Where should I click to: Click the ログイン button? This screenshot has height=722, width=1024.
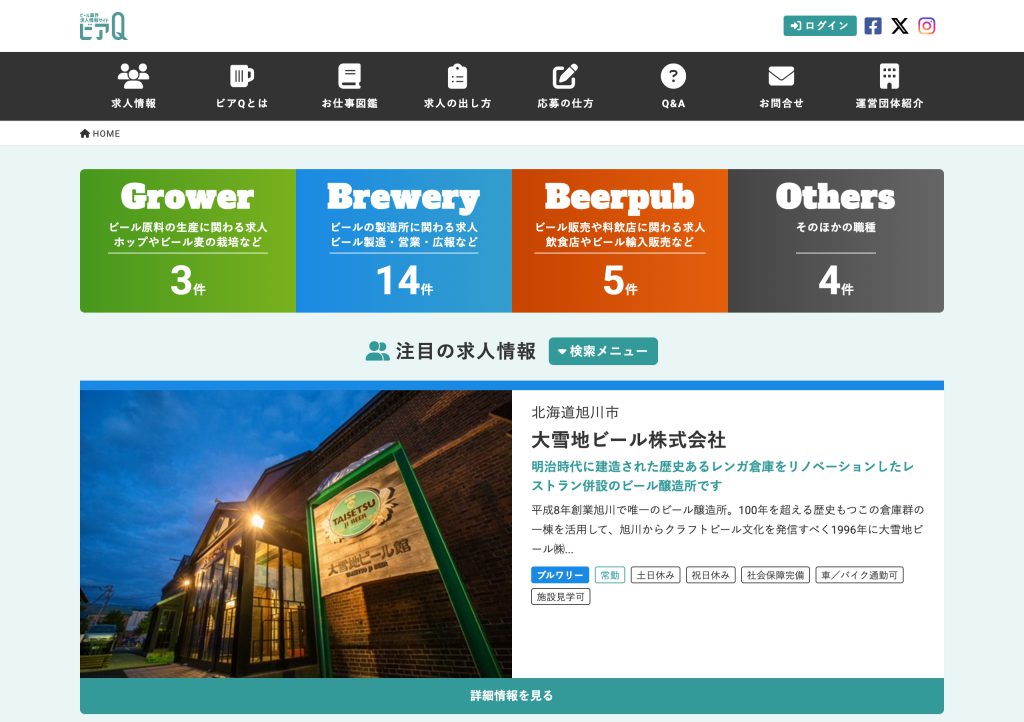coord(819,25)
